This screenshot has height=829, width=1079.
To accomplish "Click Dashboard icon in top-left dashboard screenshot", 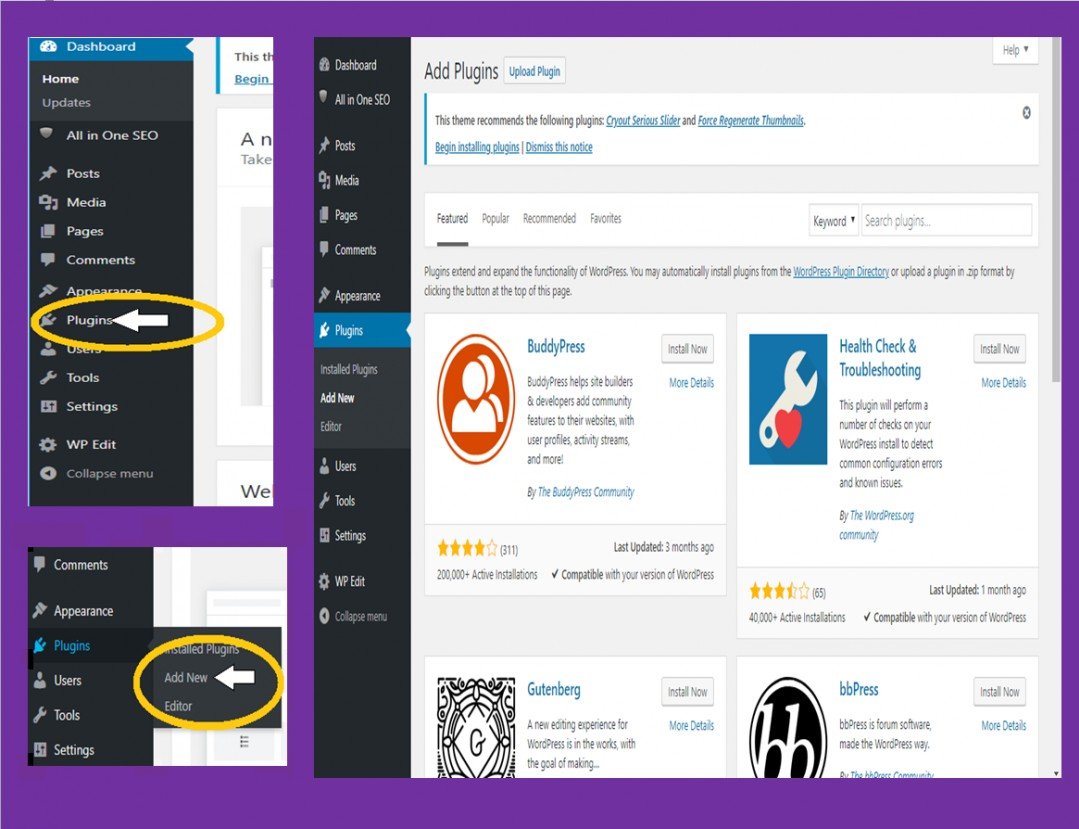I will (x=49, y=46).
